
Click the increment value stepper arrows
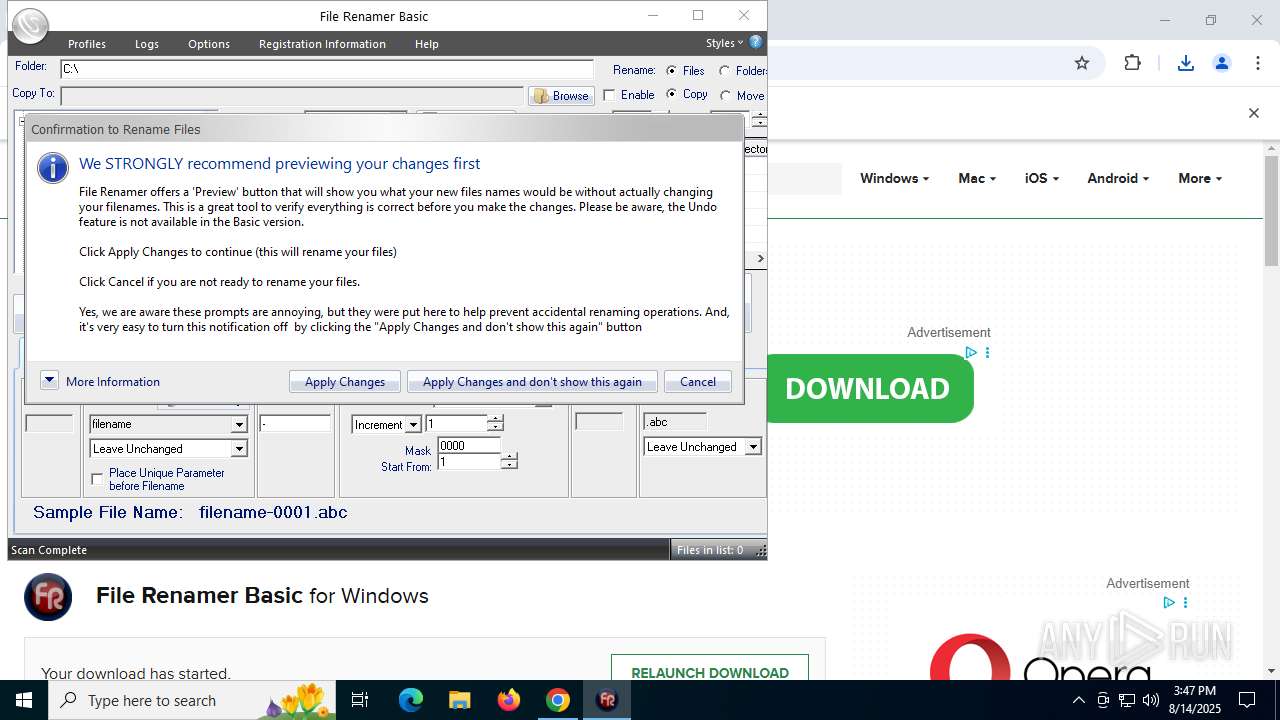click(x=495, y=424)
